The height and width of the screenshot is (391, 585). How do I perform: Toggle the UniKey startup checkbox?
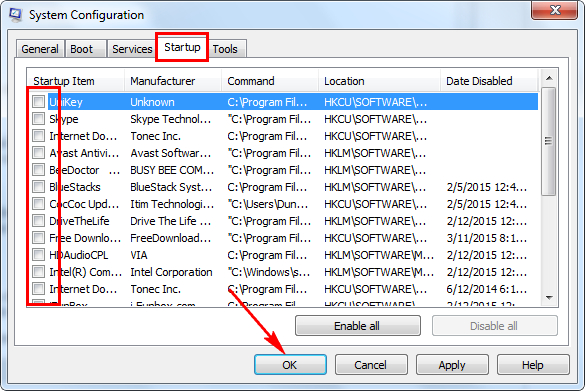38,101
